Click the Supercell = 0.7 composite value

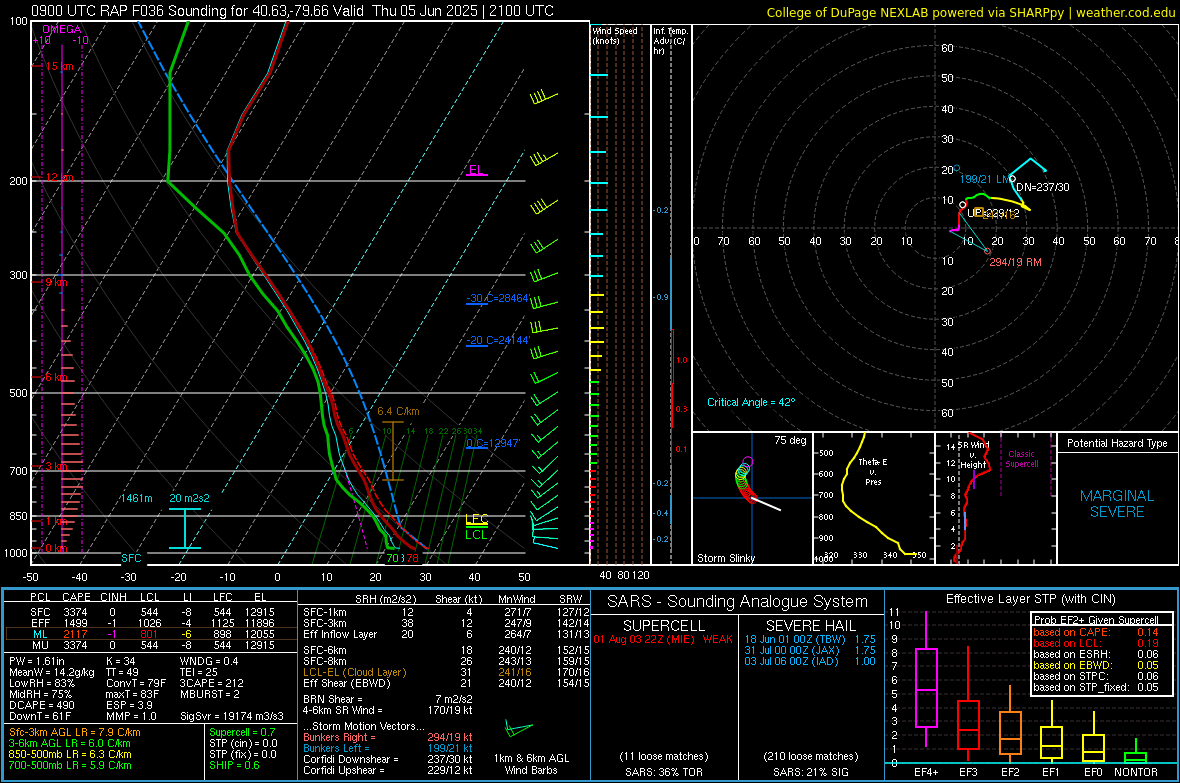click(x=242, y=732)
